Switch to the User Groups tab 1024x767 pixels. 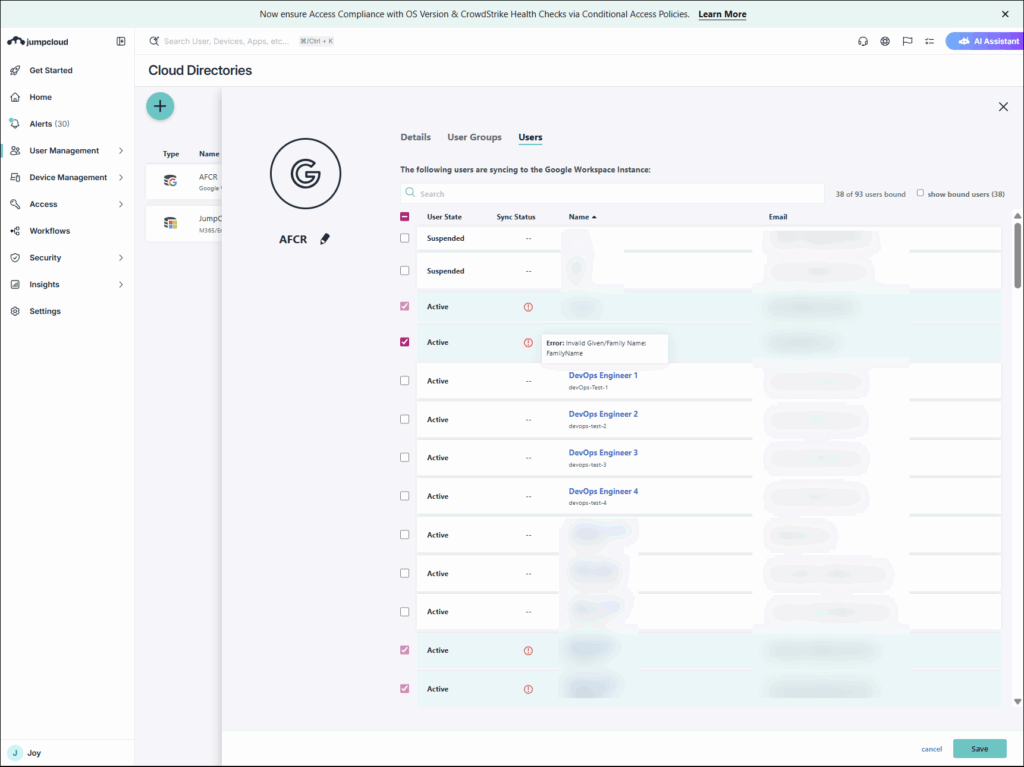pos(474,137)
